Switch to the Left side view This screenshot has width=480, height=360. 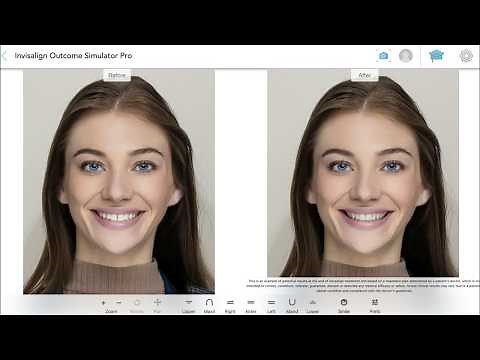271,306
